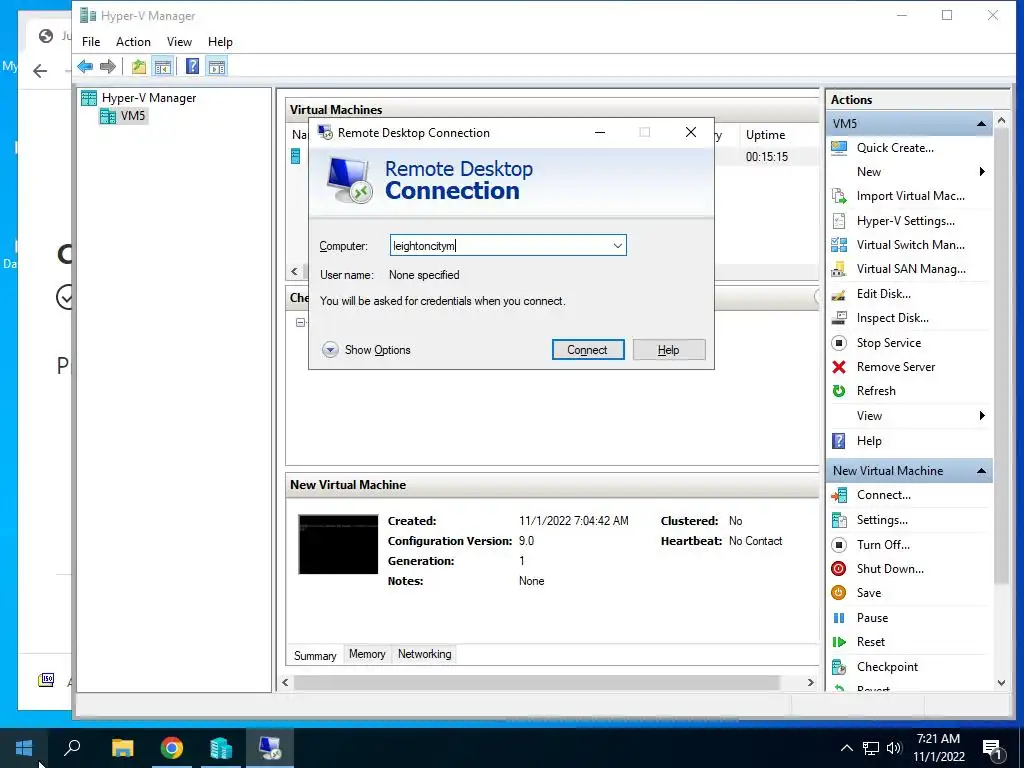
Task: Toggle Show/Hide Console Tree toolbar icon
Action: 163,67
